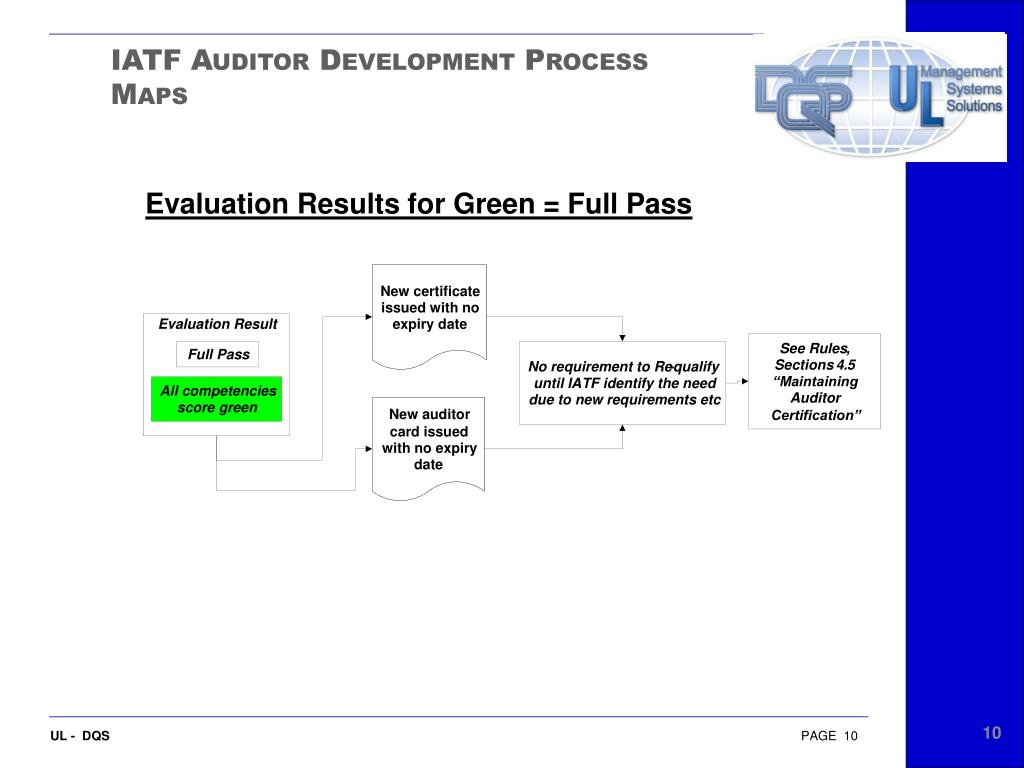The width and height of the screenshot is (1024, 768).
Task: Click the 'PAGE 10' footer label
Action: coord(829,736)
